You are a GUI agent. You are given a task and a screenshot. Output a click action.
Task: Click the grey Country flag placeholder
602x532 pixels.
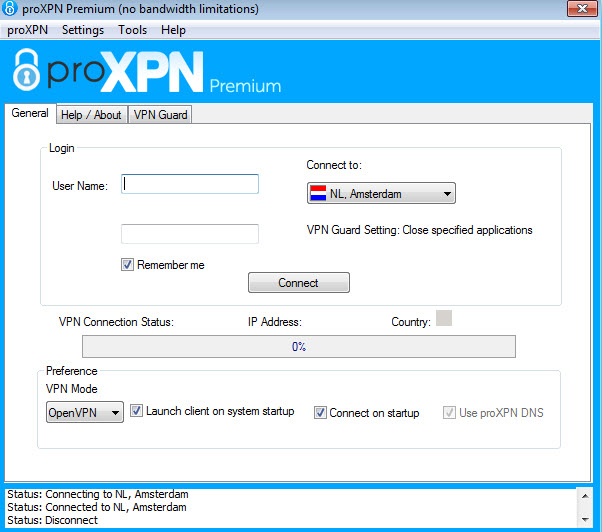click(x=444, y=318)
